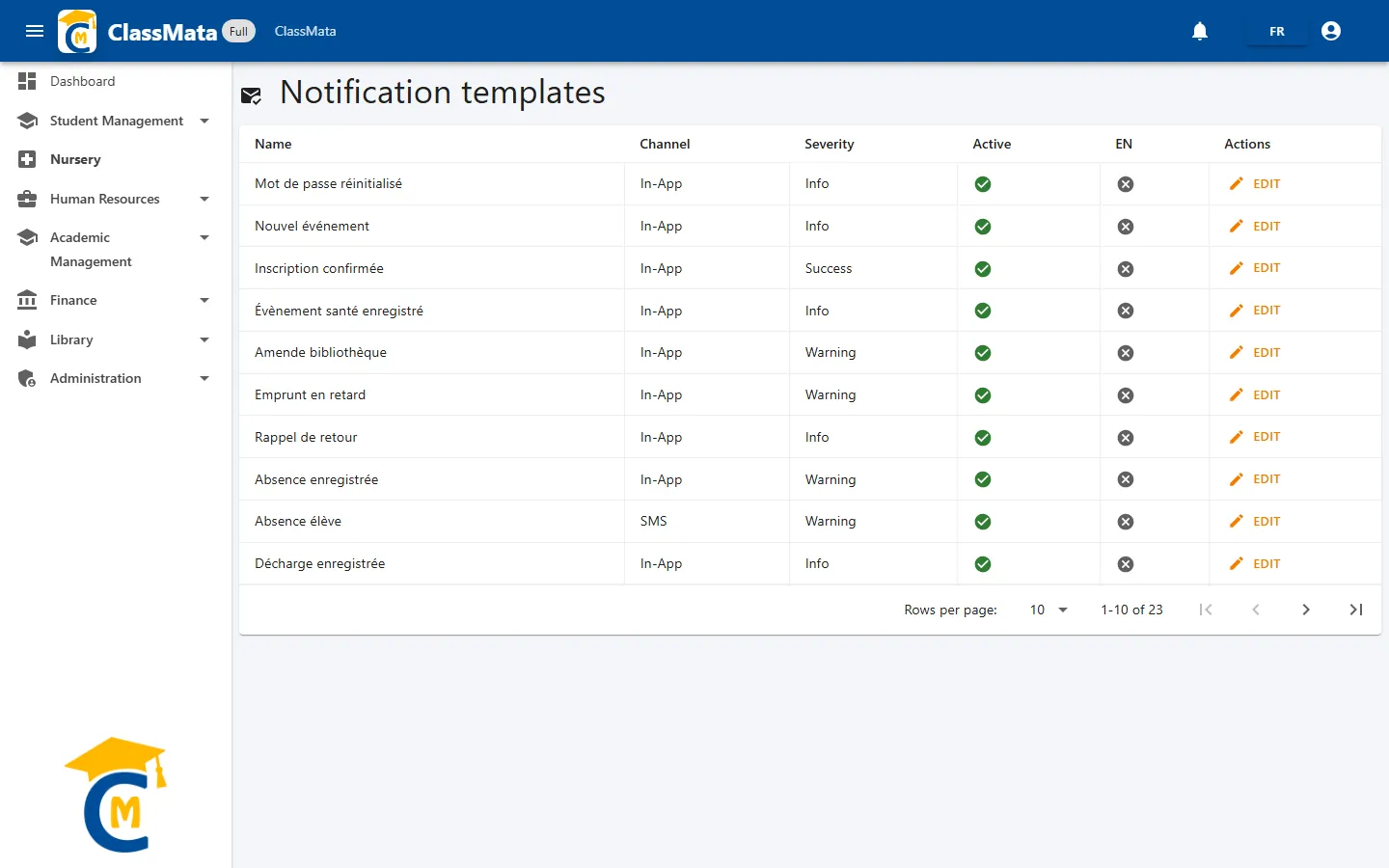Open the user account icon
The height and width of the screenshot is (868, 1389).
[1331, 31]
